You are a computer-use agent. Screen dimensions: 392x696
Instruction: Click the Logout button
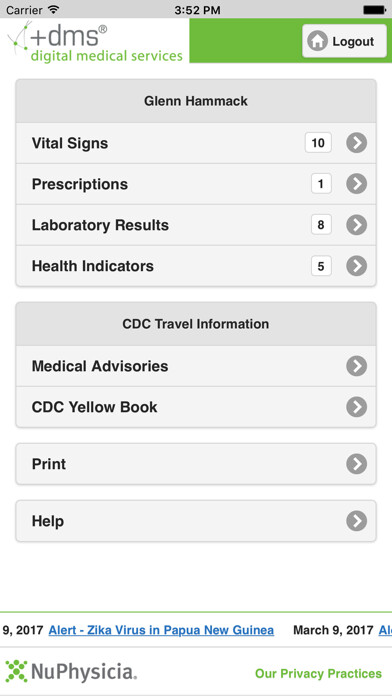pyautogui.click(x=344, y=41)
